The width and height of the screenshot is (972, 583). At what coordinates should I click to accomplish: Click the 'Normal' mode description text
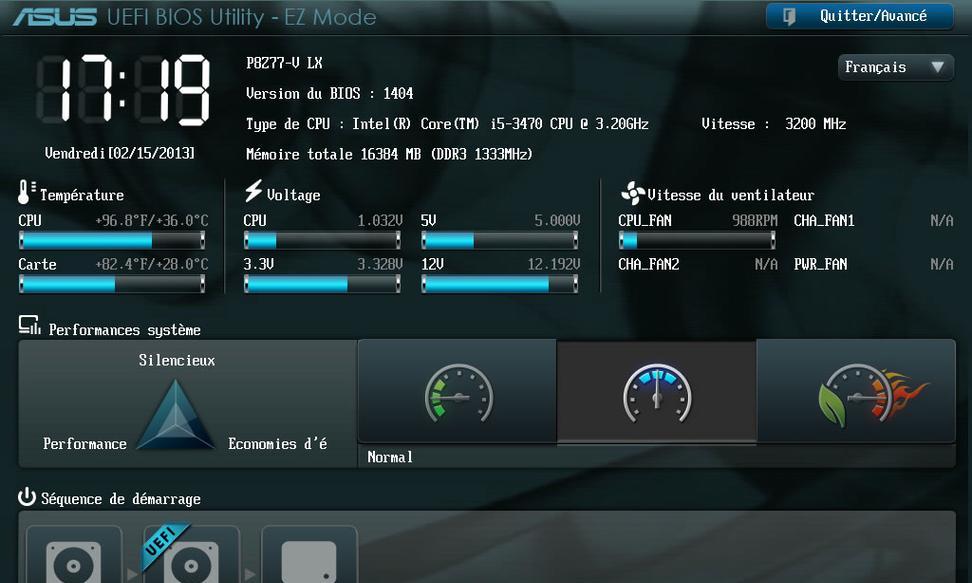(x=390, y=457)
